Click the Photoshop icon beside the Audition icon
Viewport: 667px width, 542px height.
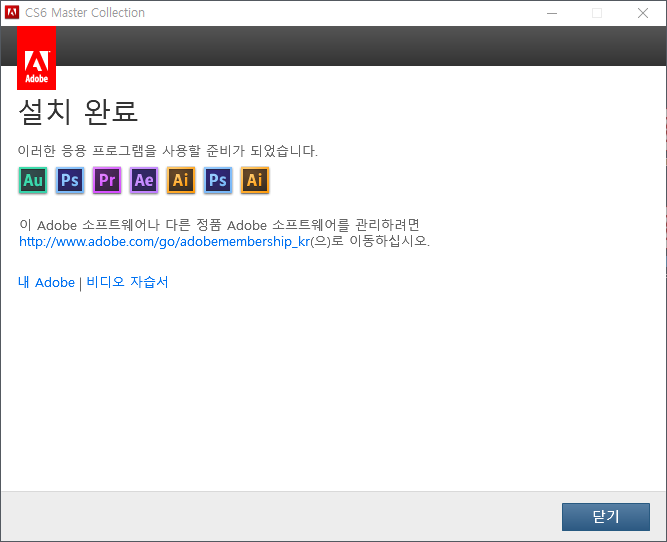70,180
